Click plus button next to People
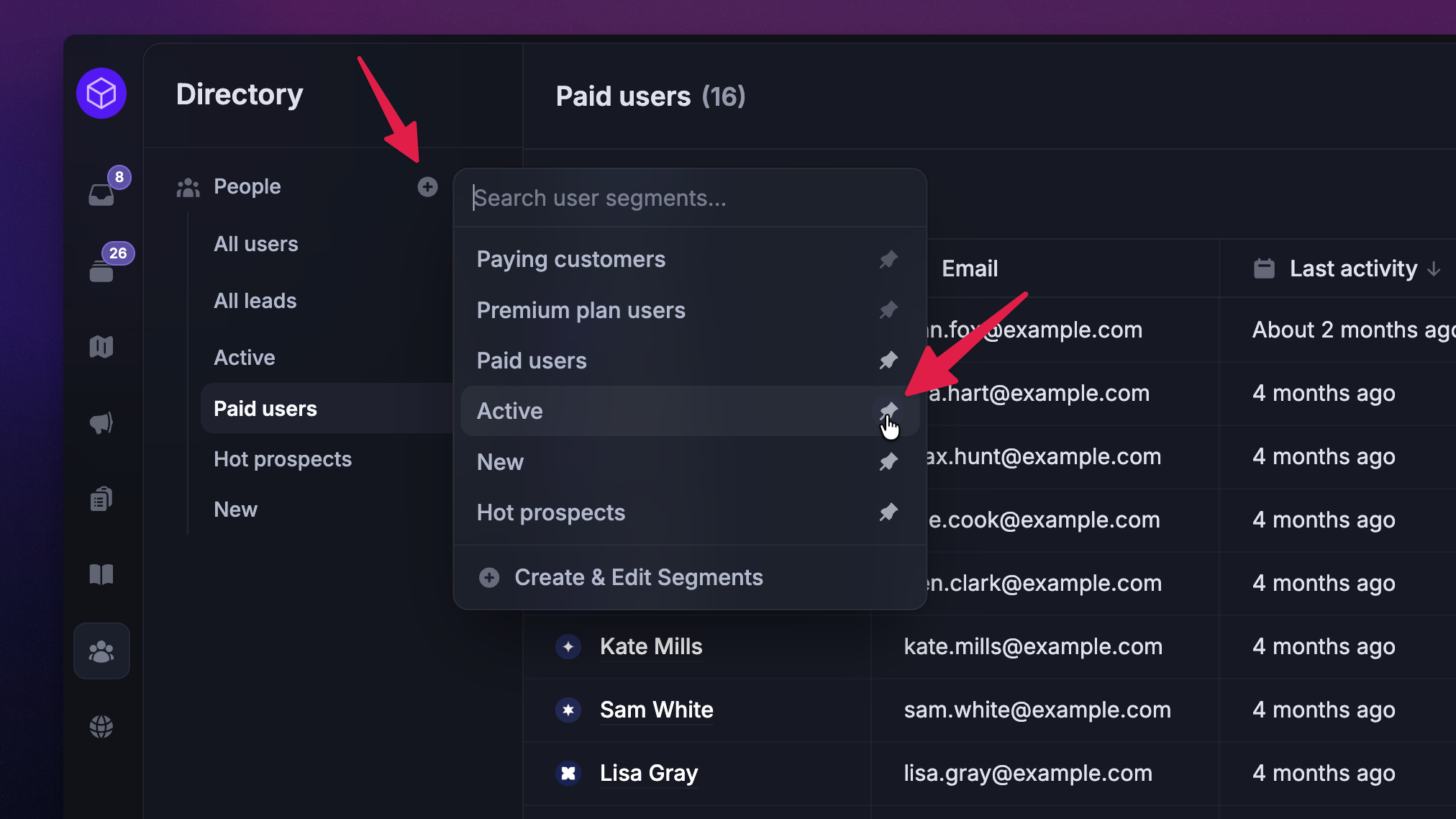Image resolution: width=1456 pixels, height=819 pixels. (x=427, y=187)
